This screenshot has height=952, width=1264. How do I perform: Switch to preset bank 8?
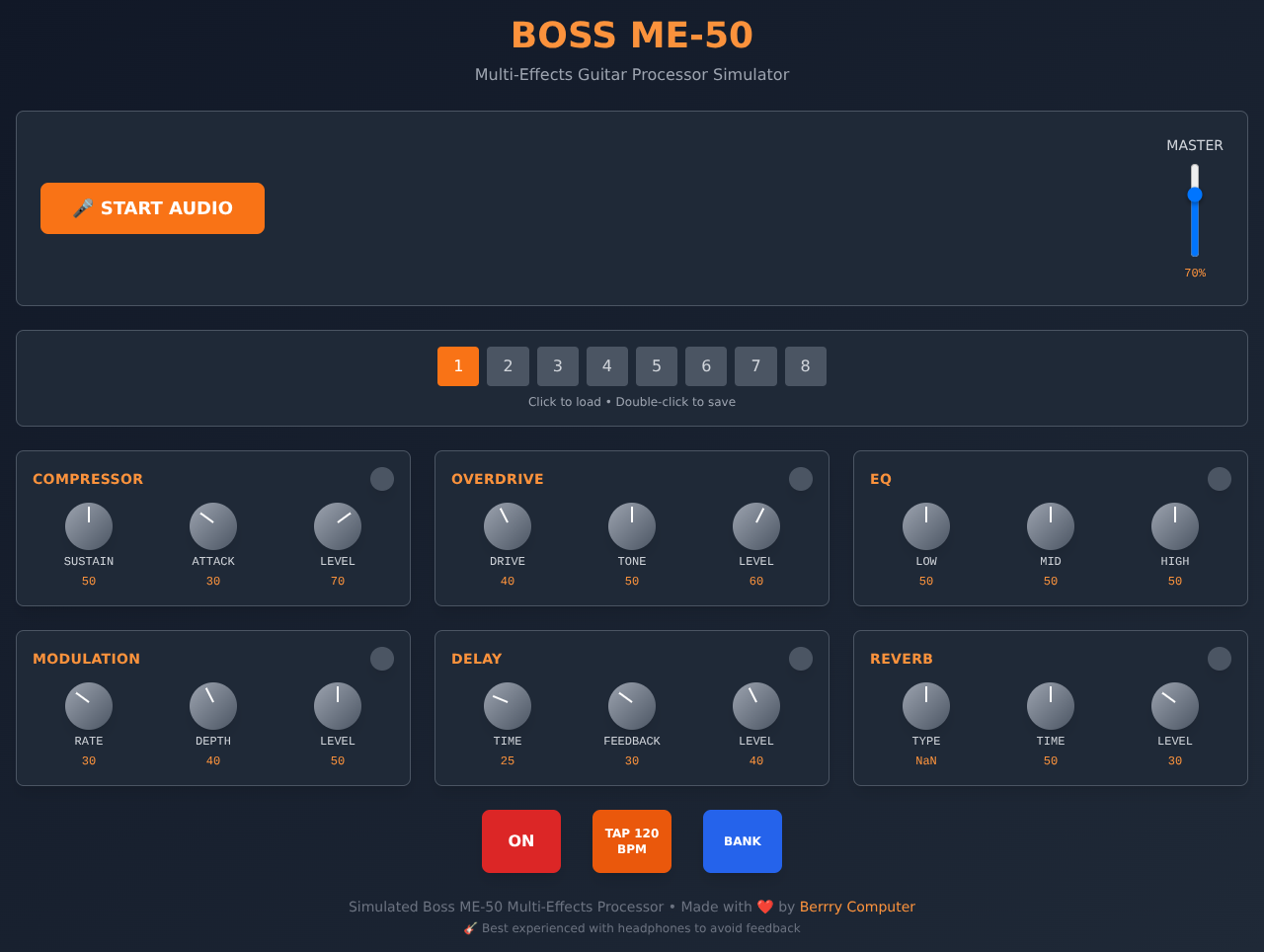[x=805, y=366]
